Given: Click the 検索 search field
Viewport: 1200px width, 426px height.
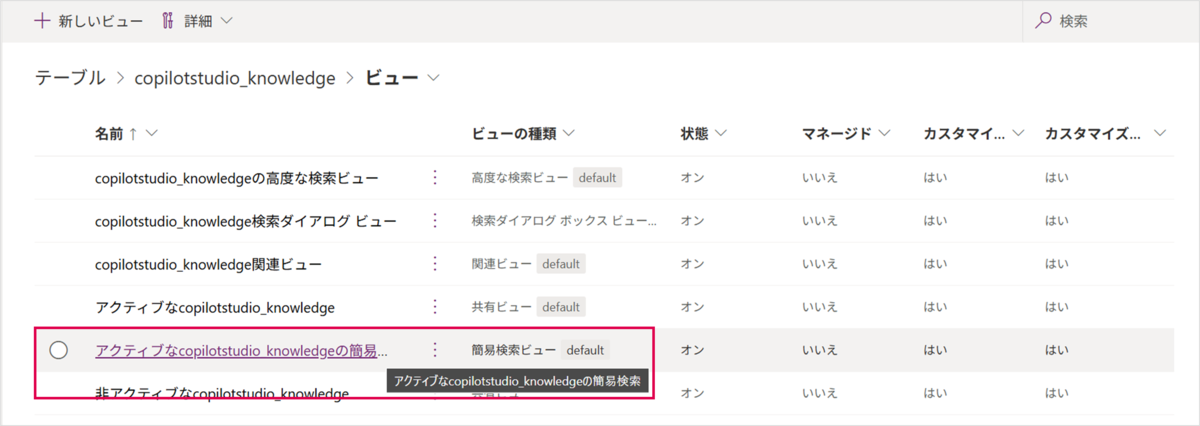Looking at the screenshot, I should pyautogui.click(x=1110, y=20).
